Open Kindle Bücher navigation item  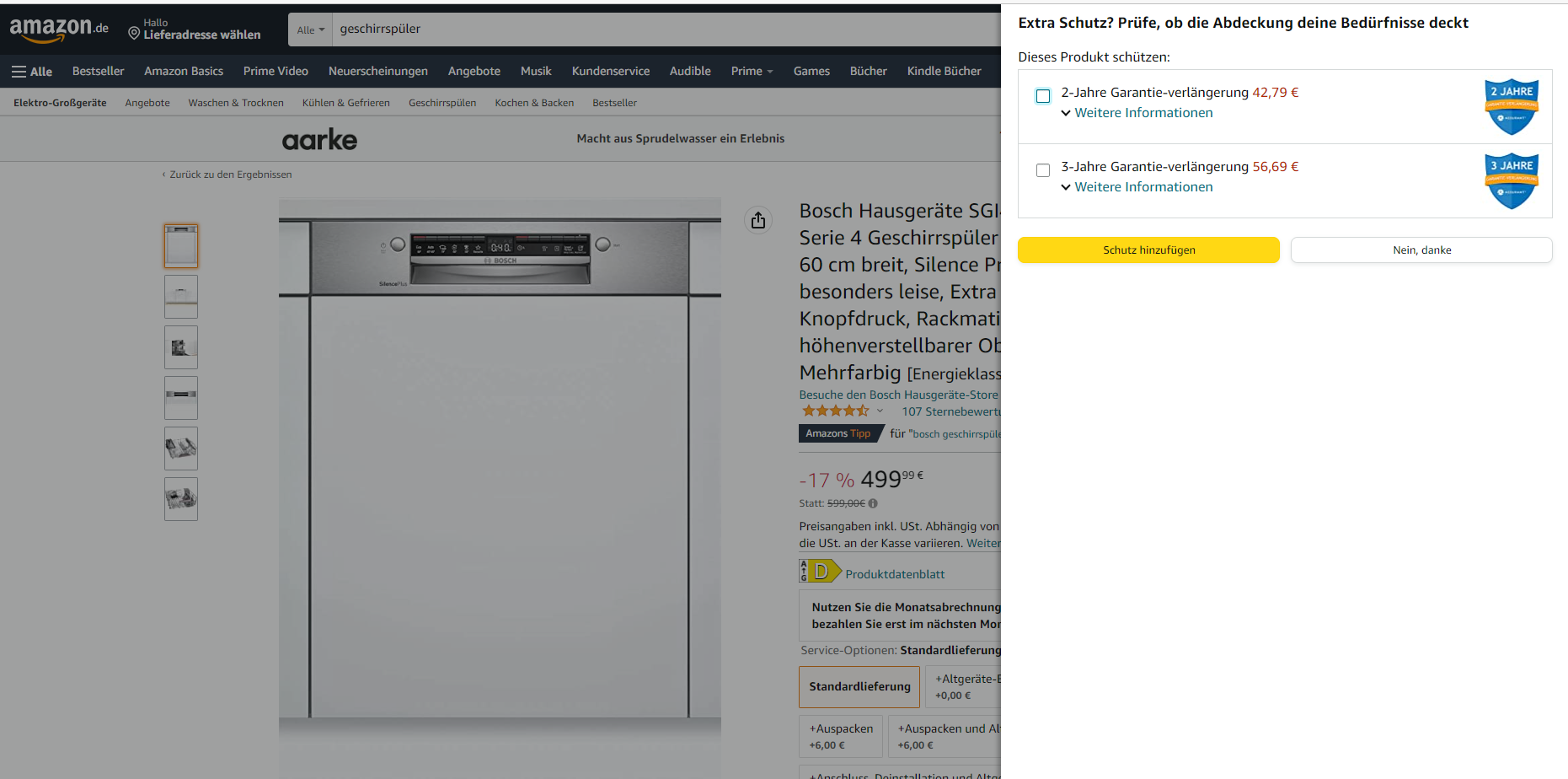click(945, 72)
